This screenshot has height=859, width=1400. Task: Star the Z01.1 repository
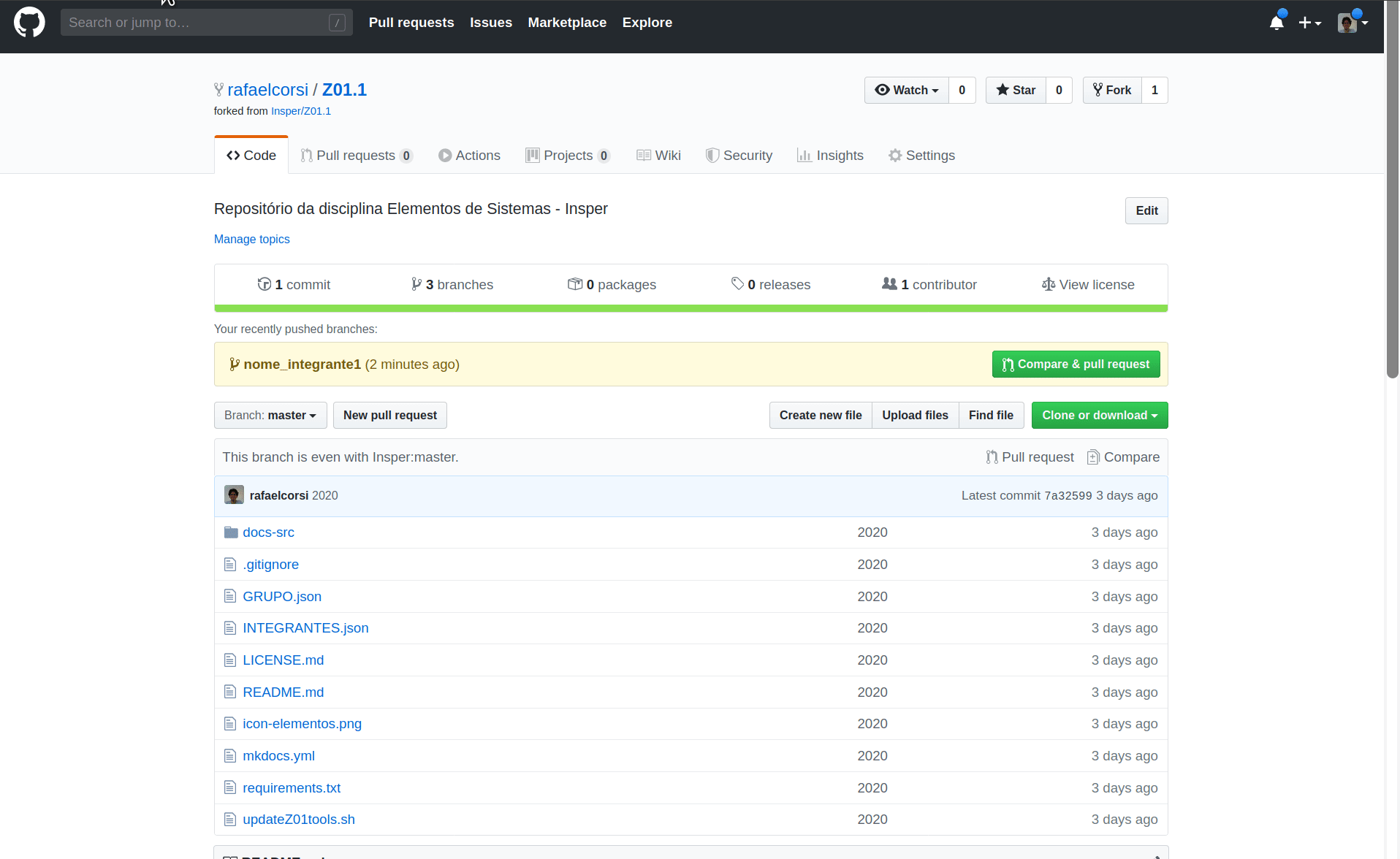point(1016,90)
